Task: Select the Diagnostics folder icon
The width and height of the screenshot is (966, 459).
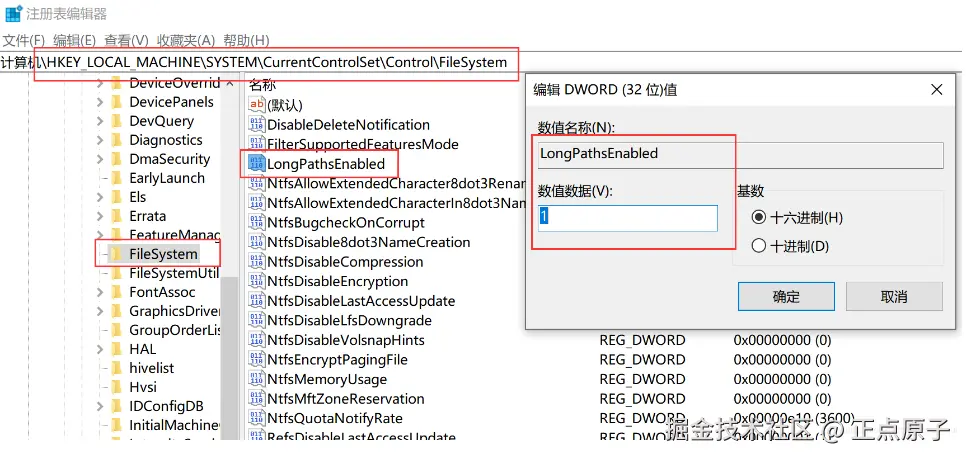Action: [x=116, y=140]
